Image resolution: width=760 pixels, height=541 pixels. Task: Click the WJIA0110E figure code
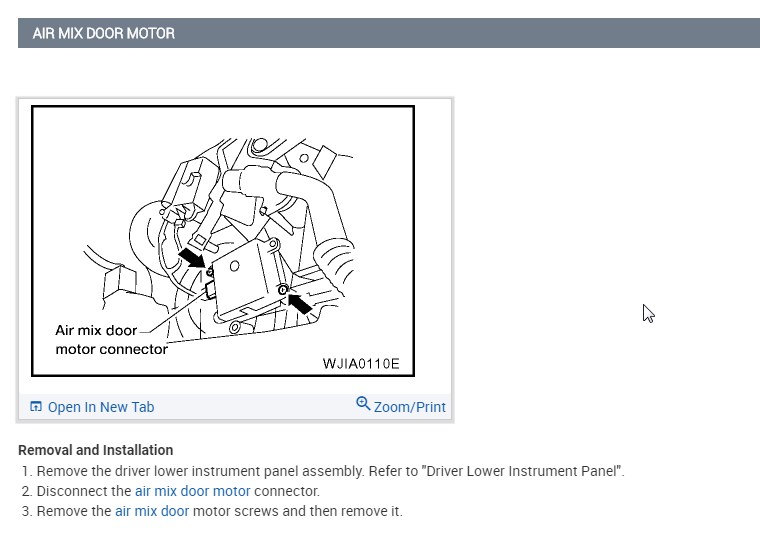coord(361,364)
